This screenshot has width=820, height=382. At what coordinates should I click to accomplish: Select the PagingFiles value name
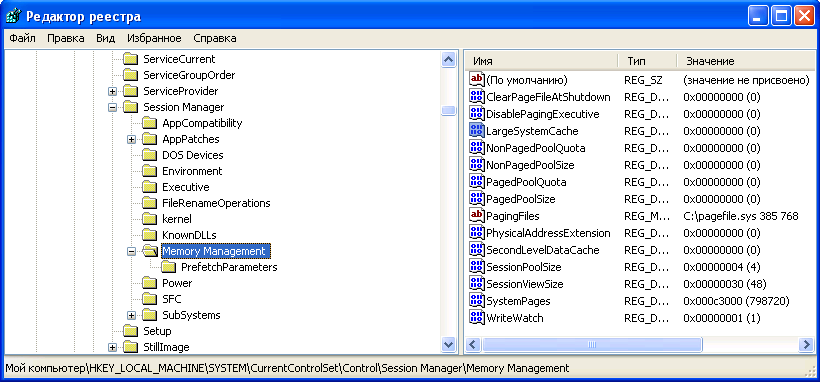pos(512,216)
